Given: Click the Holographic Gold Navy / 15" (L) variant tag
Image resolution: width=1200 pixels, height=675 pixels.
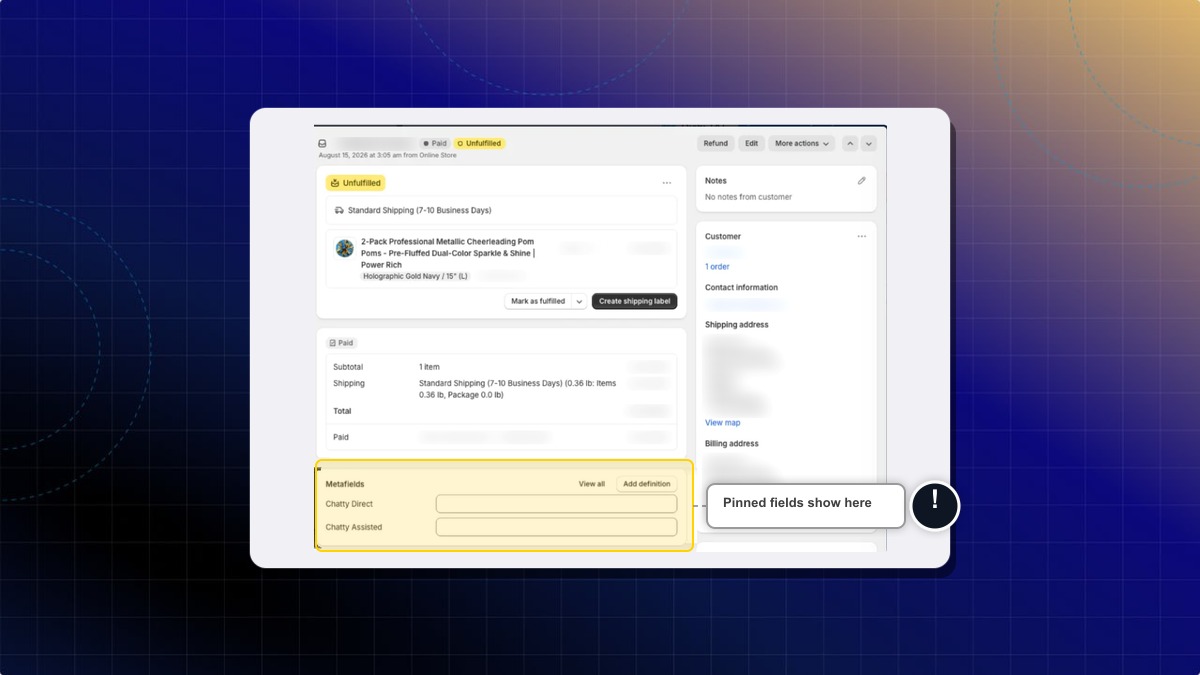Looking at the screenshot, I should pyautogui.click(x=416, y=276).
